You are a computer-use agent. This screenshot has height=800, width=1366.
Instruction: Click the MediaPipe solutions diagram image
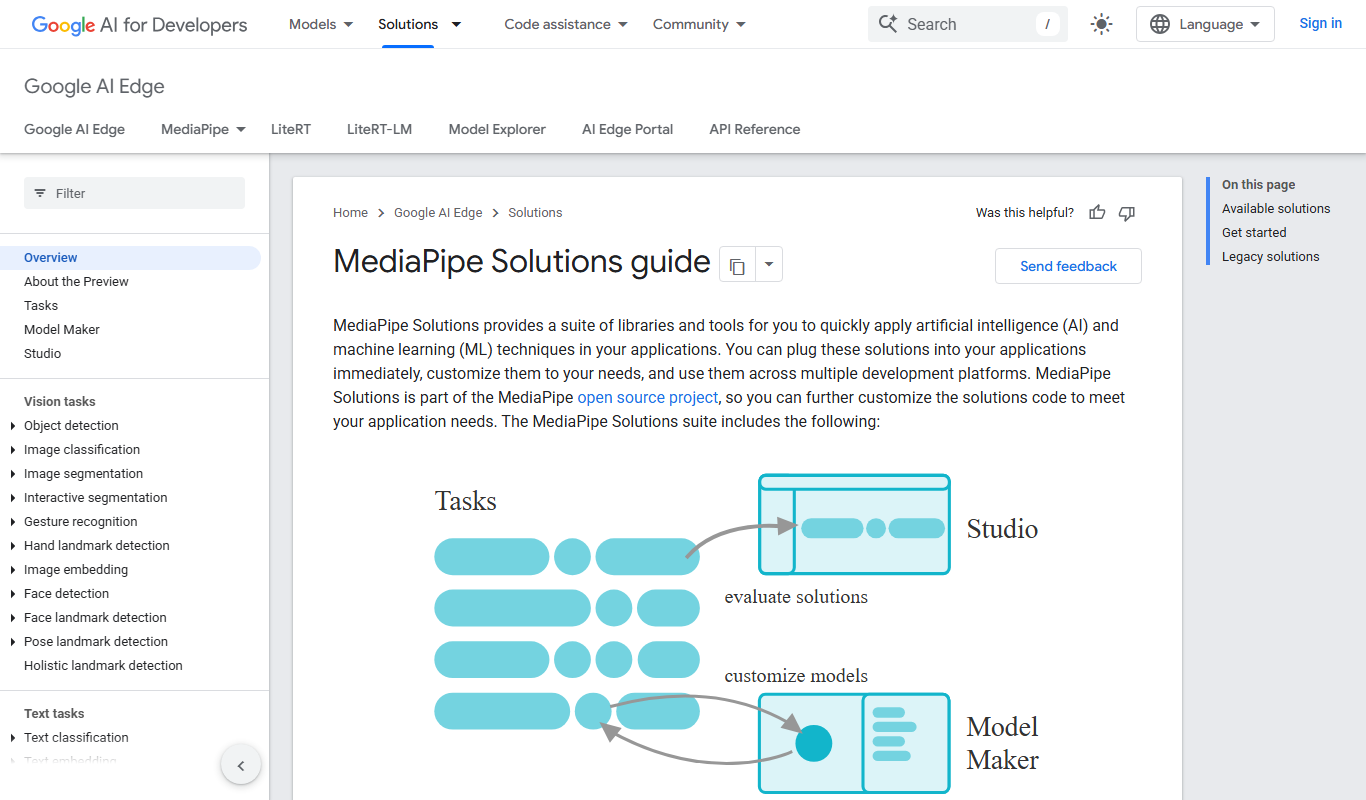pyautogui.click(x=737, y=634)
